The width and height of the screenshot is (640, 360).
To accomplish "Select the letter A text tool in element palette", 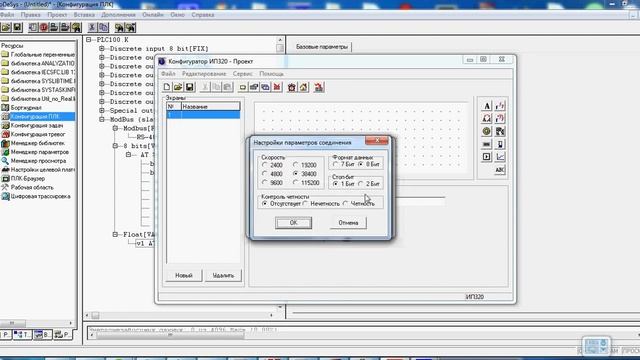I will point(487,106).
